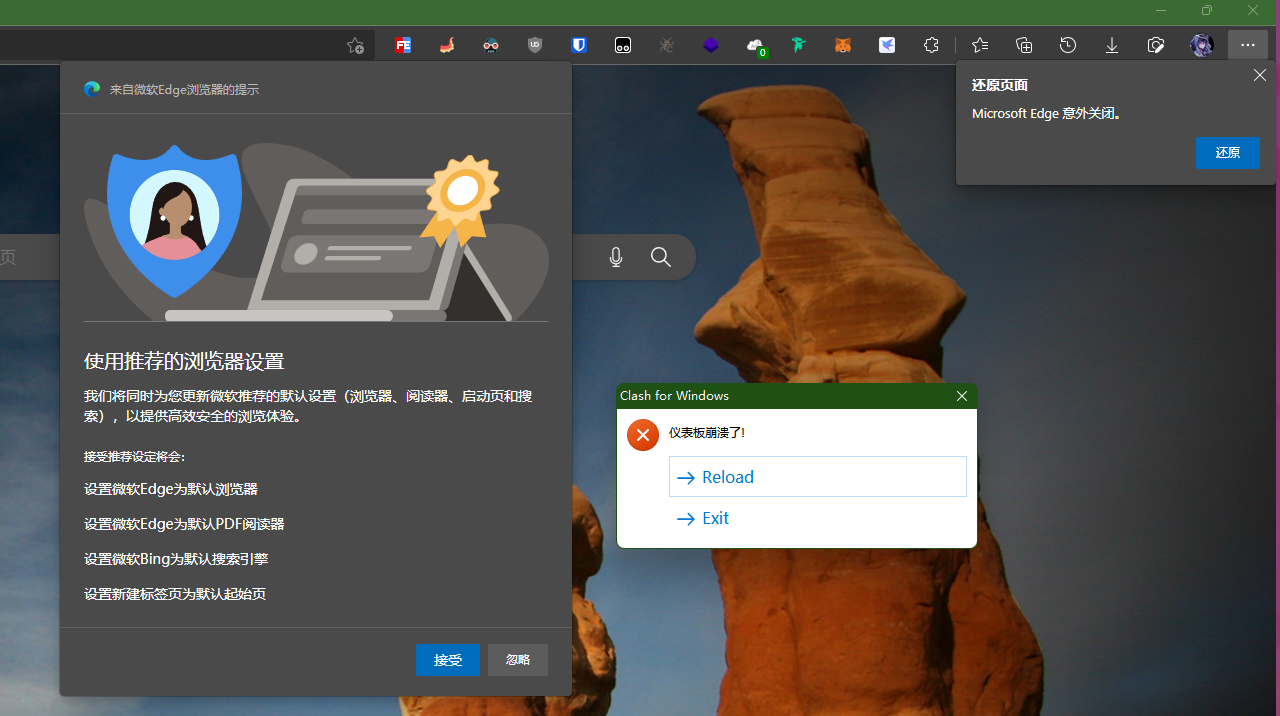Select Reload in Clash for Windows dialog
This screenshot has width=1280, height=716.
pos(818,477)
